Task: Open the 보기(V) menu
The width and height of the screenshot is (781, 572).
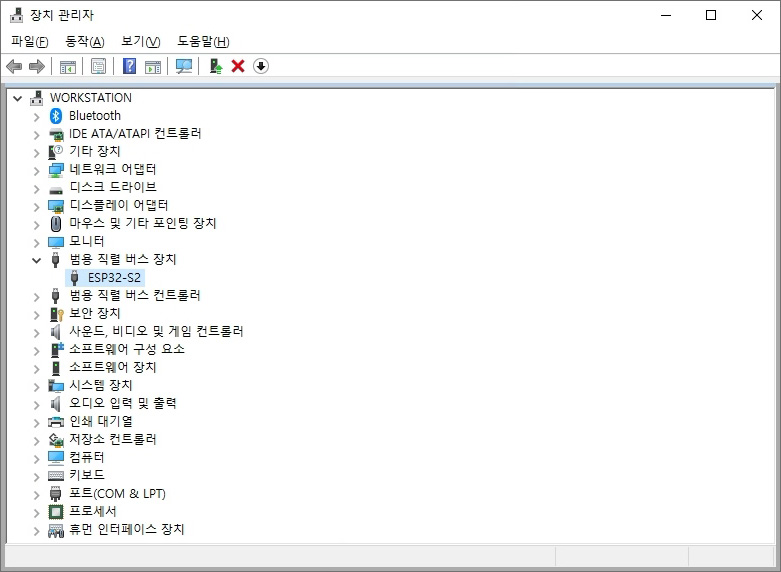Action: click(141, 41)
